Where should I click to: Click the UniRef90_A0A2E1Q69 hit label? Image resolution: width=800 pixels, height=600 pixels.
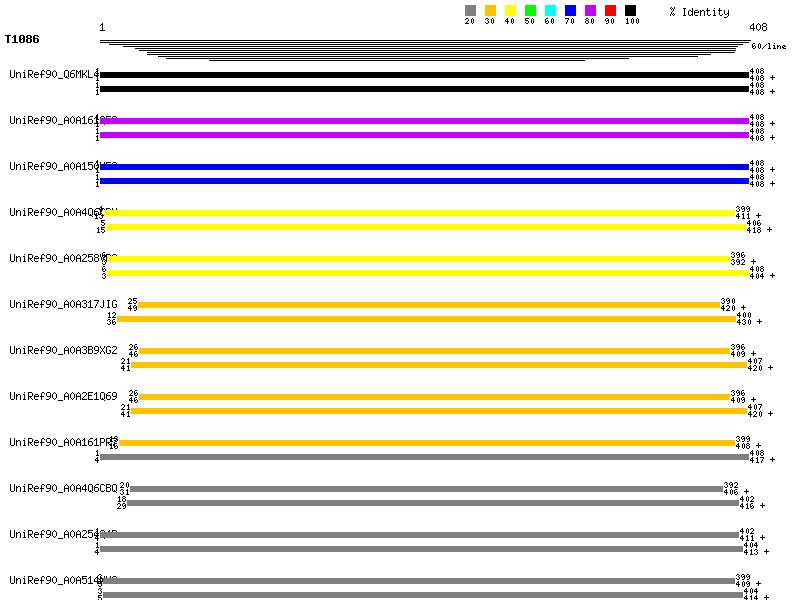click(x=63, y=396)
